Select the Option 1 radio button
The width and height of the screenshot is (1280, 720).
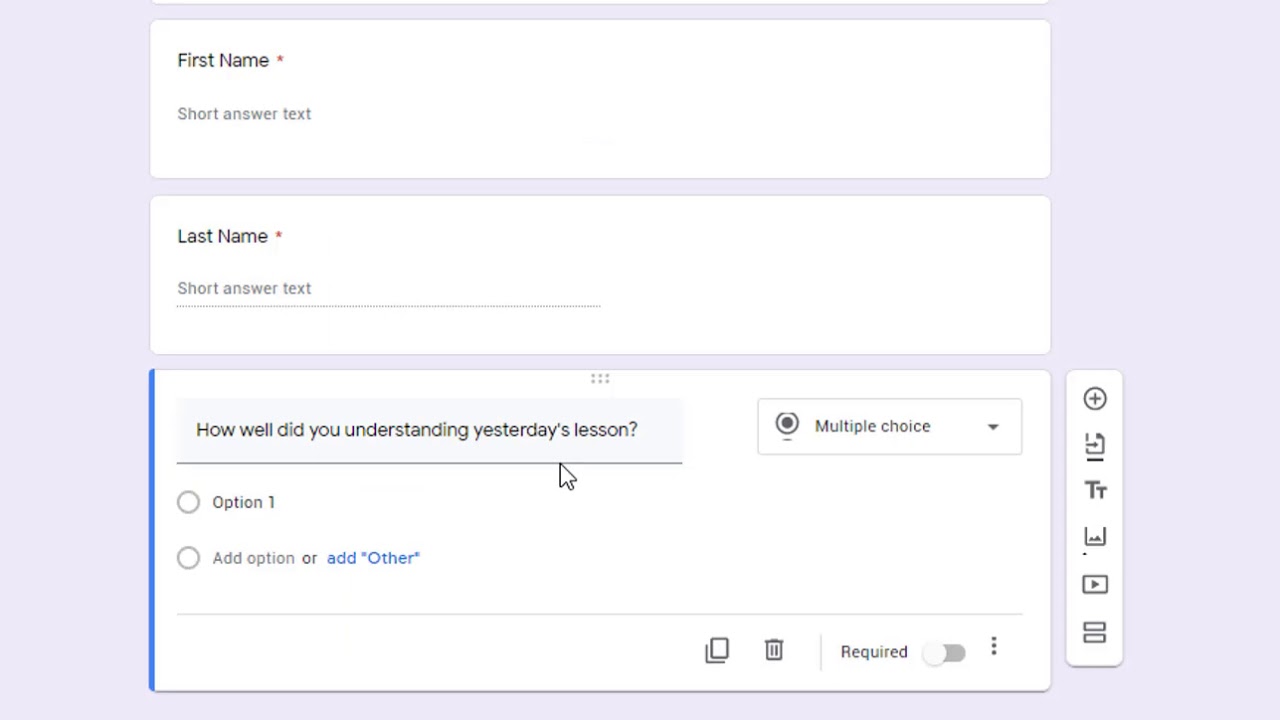[188, 502]
